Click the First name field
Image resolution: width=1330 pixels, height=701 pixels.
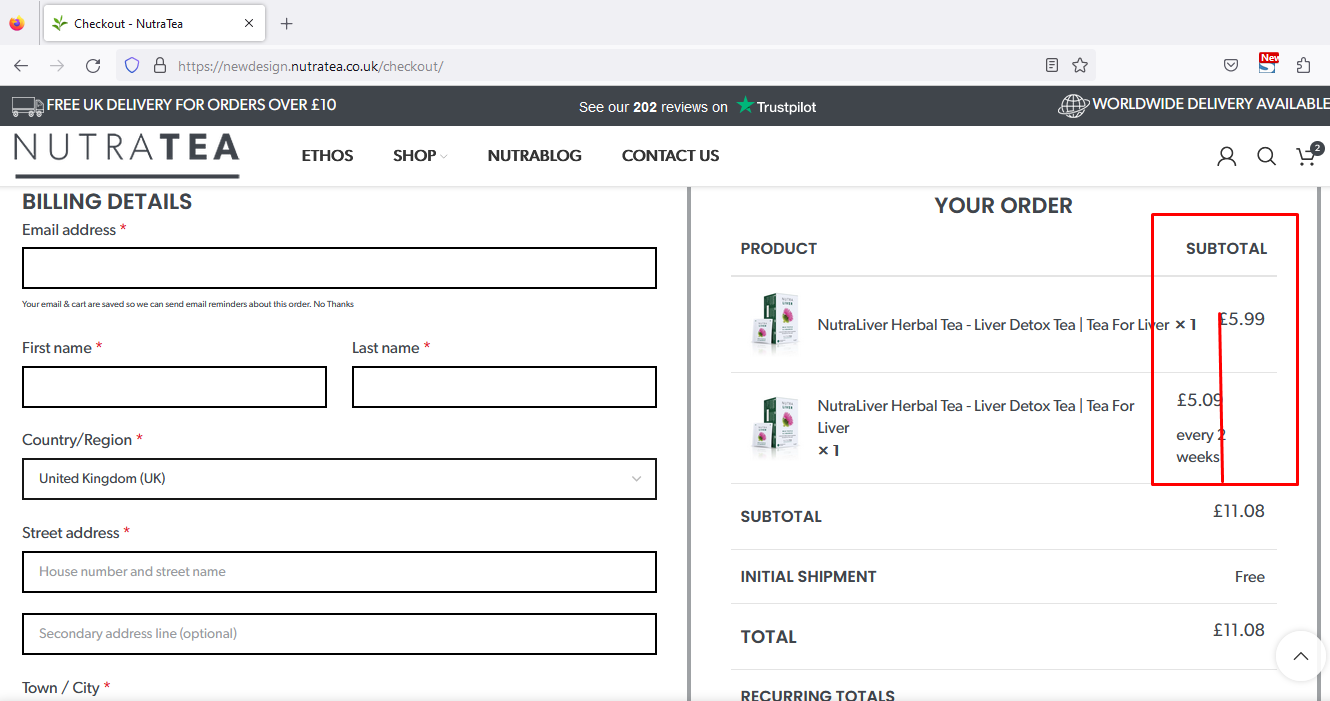pyautogui.click(x=174, y=387)
